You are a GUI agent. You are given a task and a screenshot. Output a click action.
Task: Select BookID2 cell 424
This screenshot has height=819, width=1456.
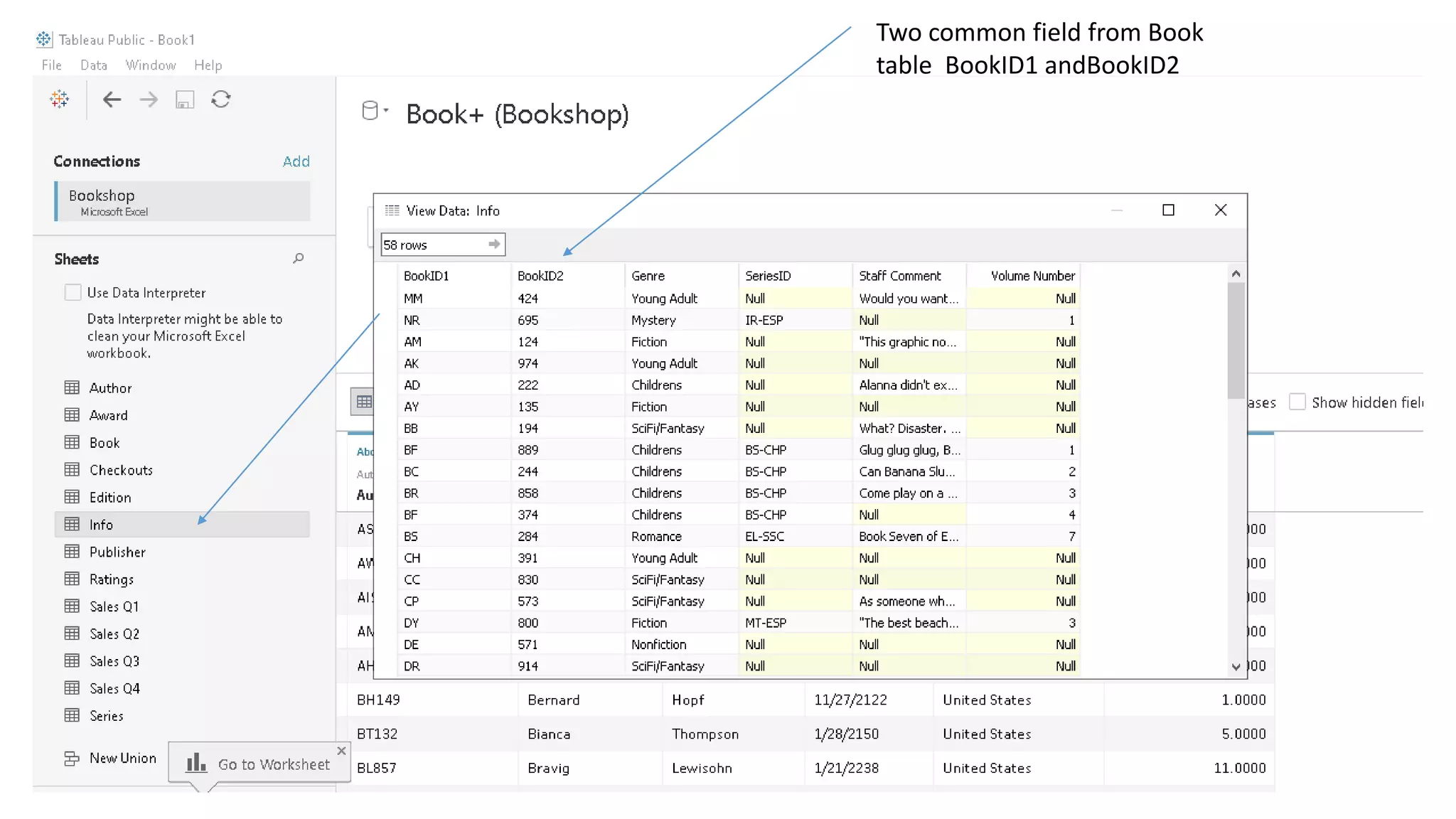(x=567, y=299)
